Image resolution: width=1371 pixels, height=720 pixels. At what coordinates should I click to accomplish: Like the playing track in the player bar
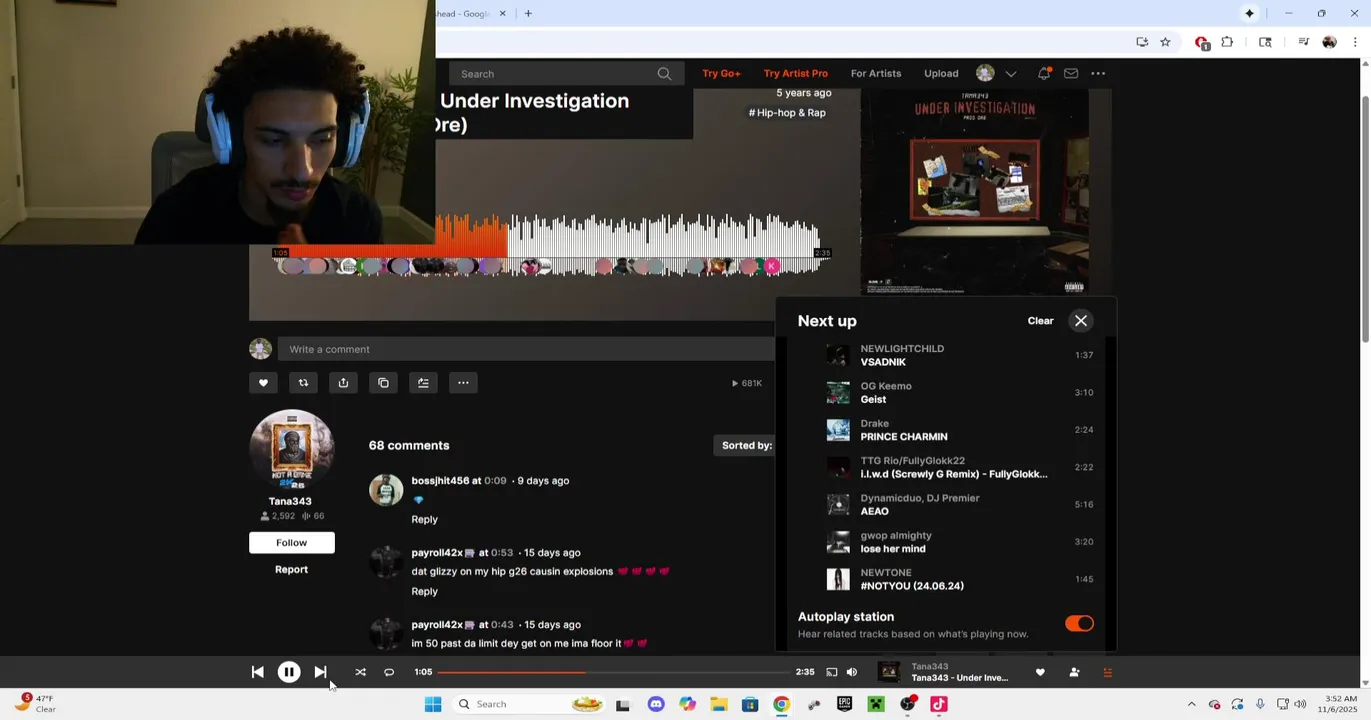pos(1040,672)
